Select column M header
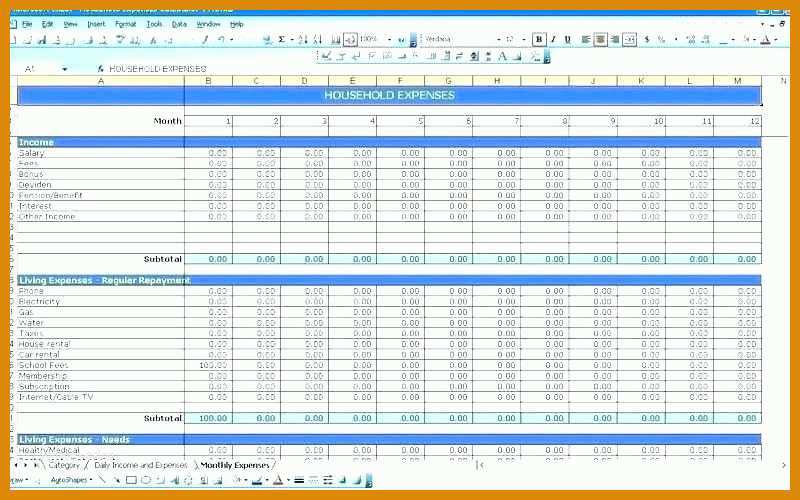The height and width of the screenshot is (500, 800). tap(737, 81)
